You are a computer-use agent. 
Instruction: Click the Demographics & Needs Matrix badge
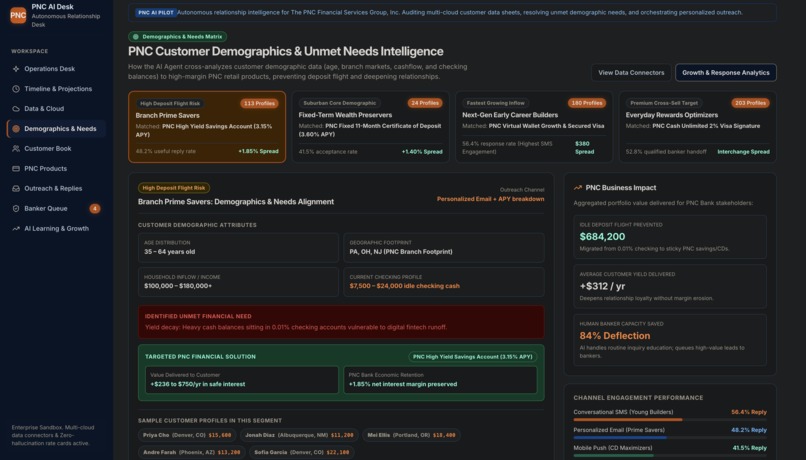pyautogui.click(x=177, y=37)
